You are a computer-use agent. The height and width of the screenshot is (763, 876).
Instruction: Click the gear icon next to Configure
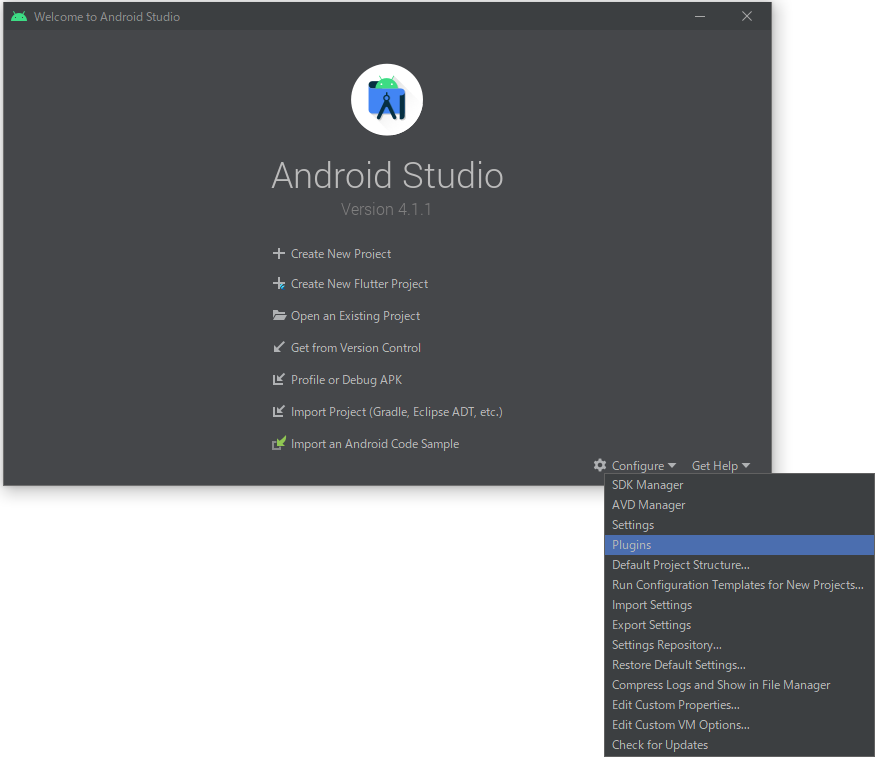click(599, 465)
